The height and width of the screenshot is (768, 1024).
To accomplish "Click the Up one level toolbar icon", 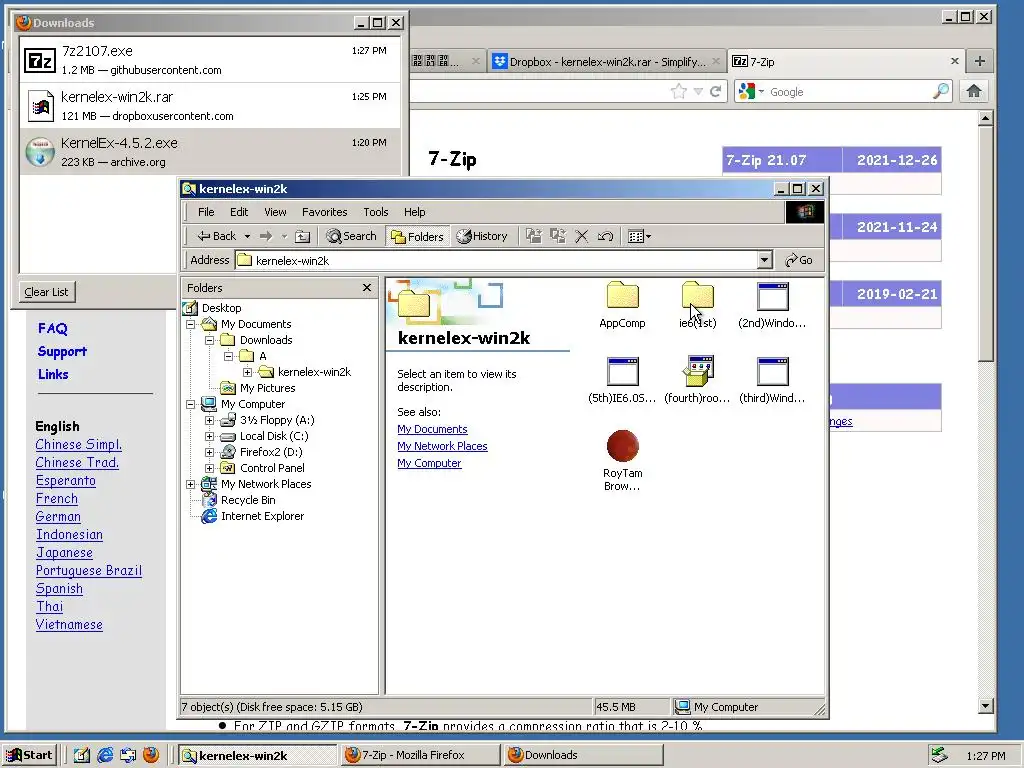I will pyautogui.click(x=302, y=236).
